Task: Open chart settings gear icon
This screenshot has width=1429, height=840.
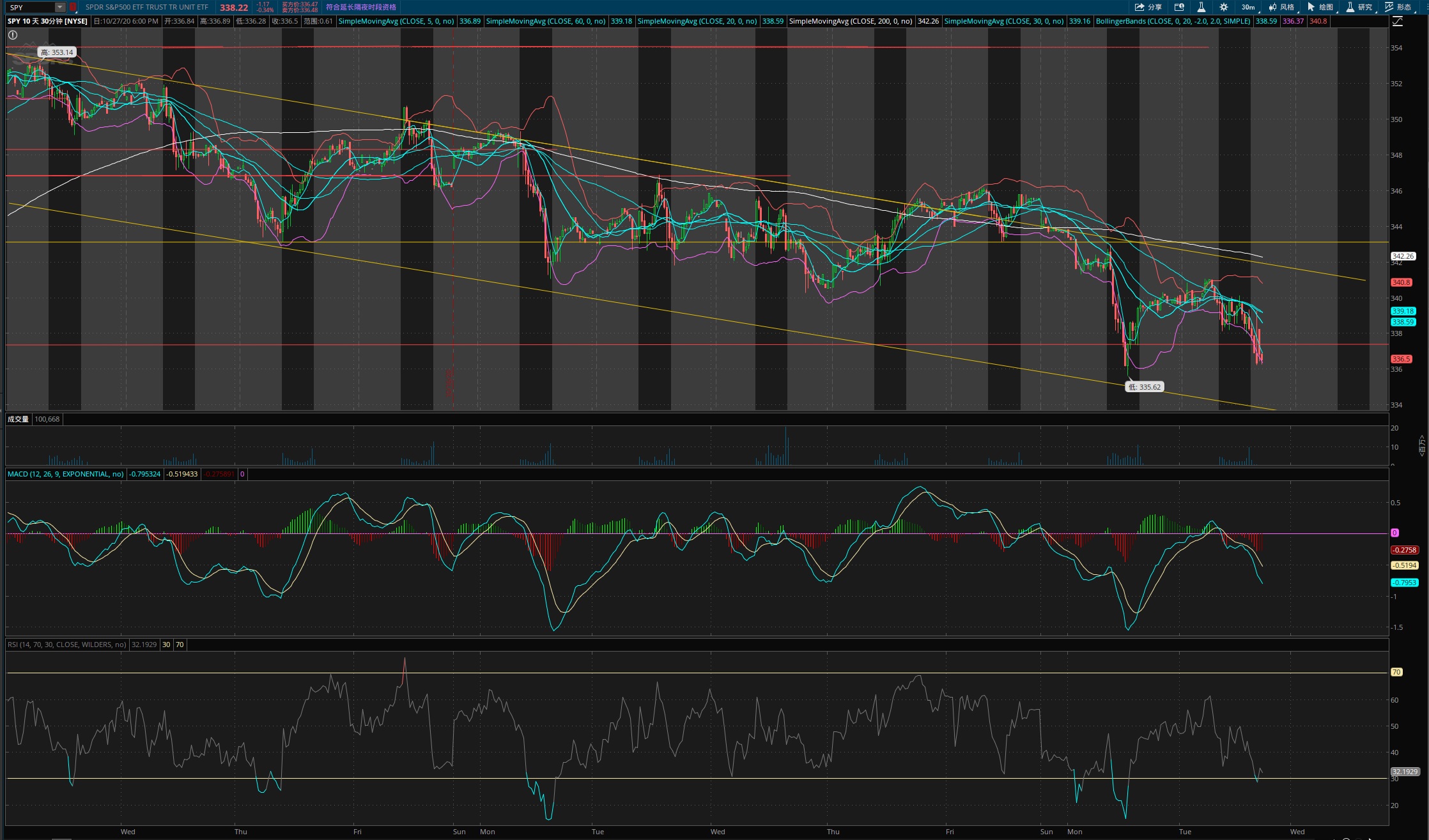Action: coord(1224,7)
